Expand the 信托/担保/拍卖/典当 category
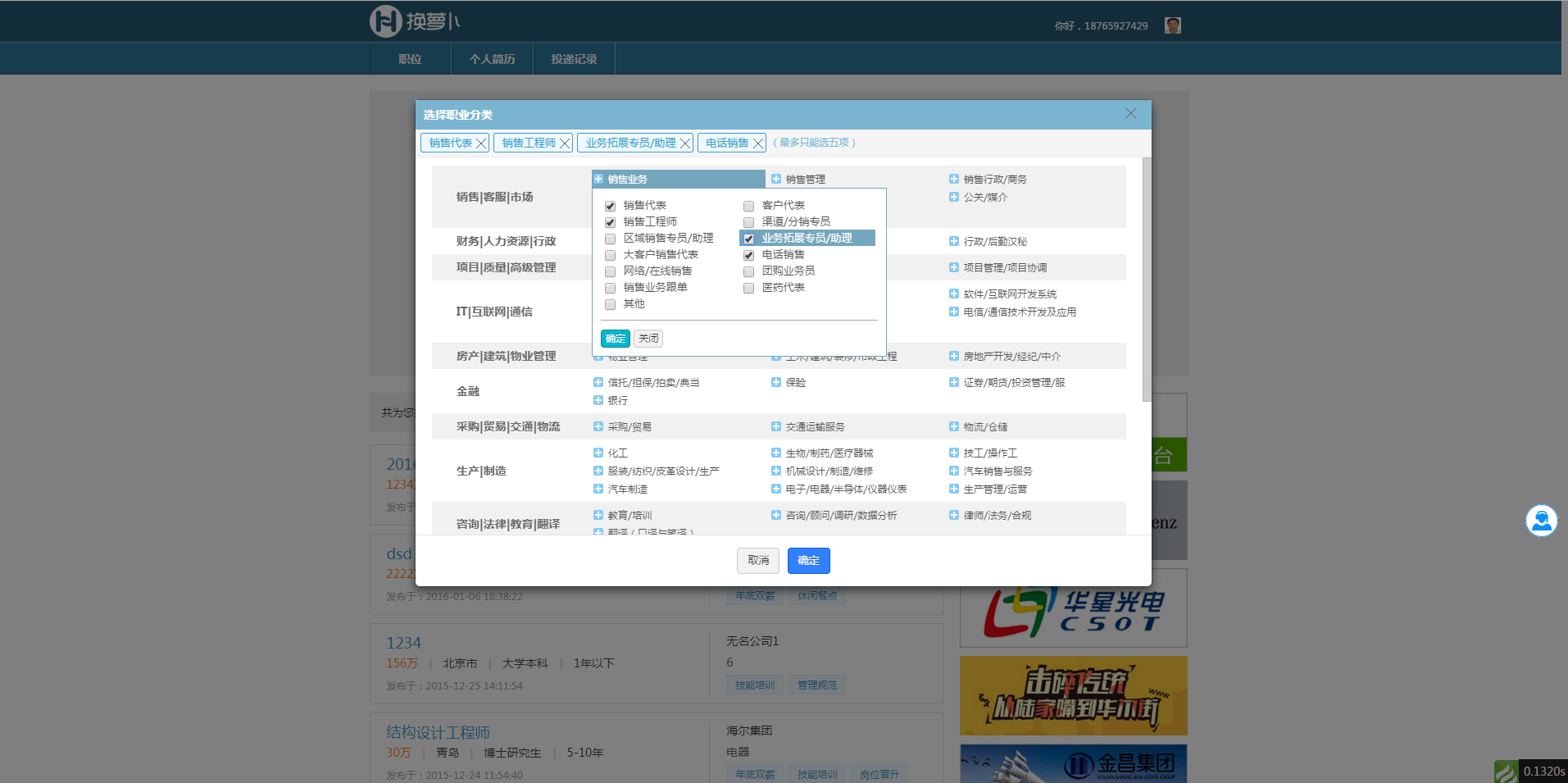 point(598,382)
